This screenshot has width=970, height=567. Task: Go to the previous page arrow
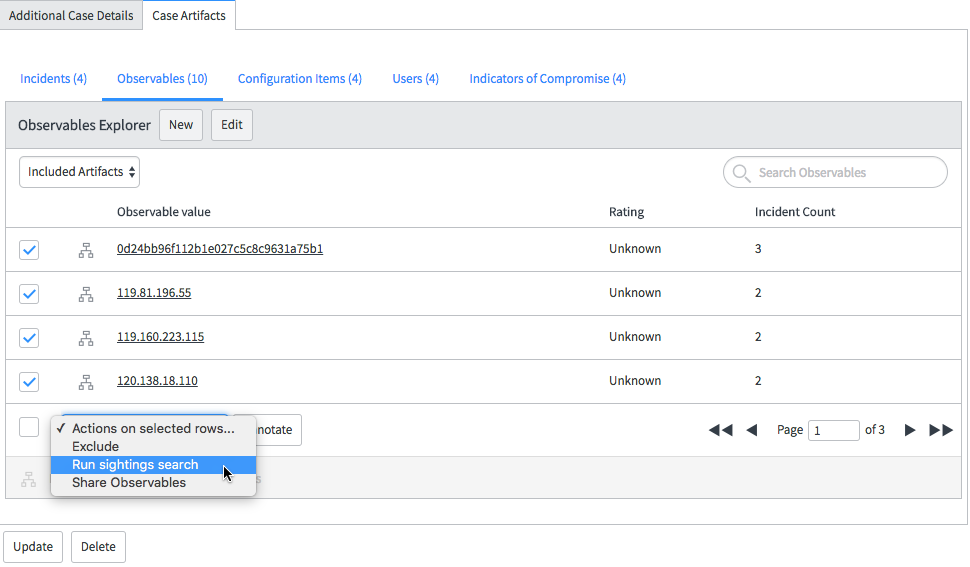[x=752, y=430]
